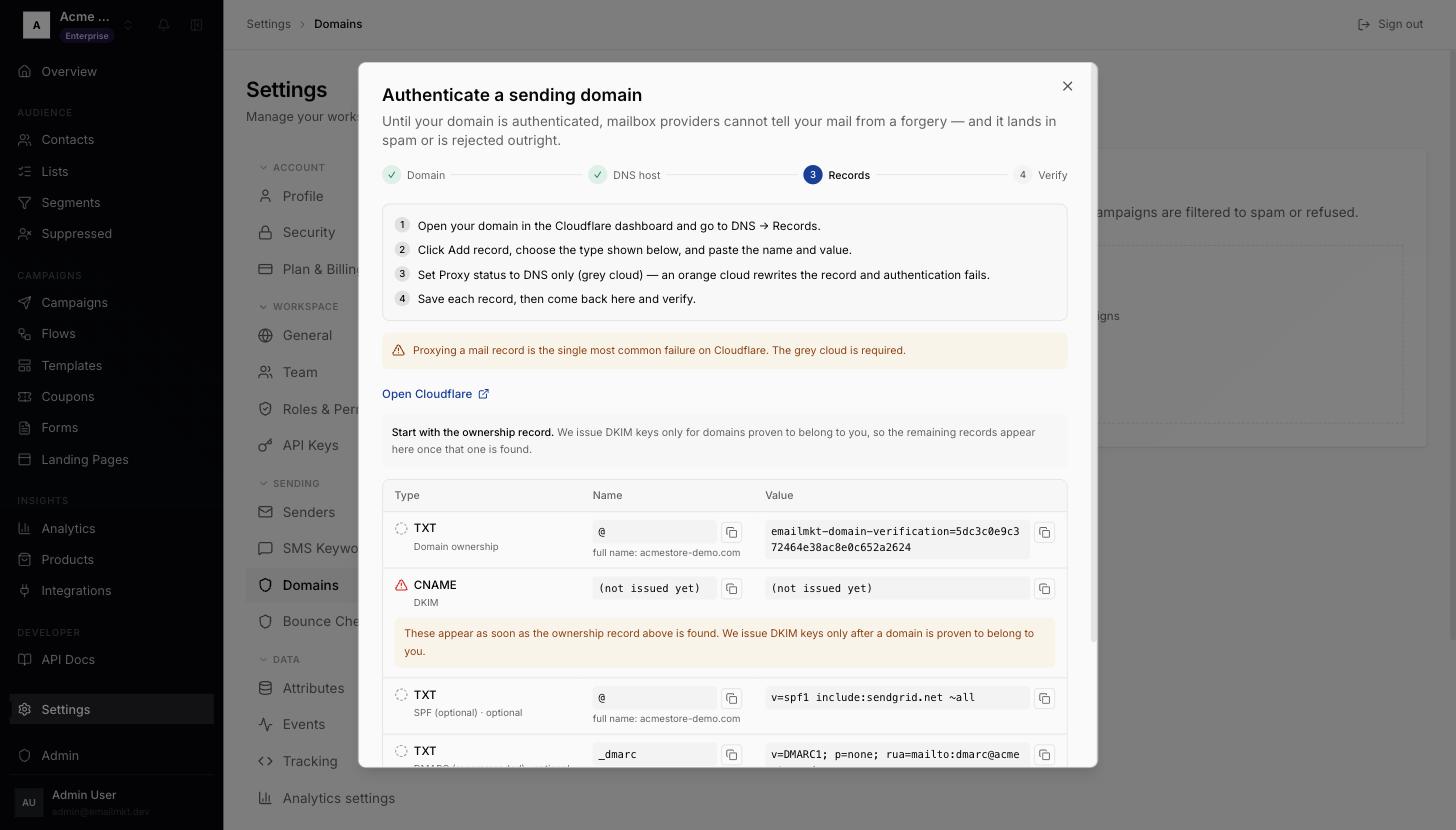Viewport: 1456px width, 830px height.
Task: Open the Acme workspace switcher
Action: 79,25
